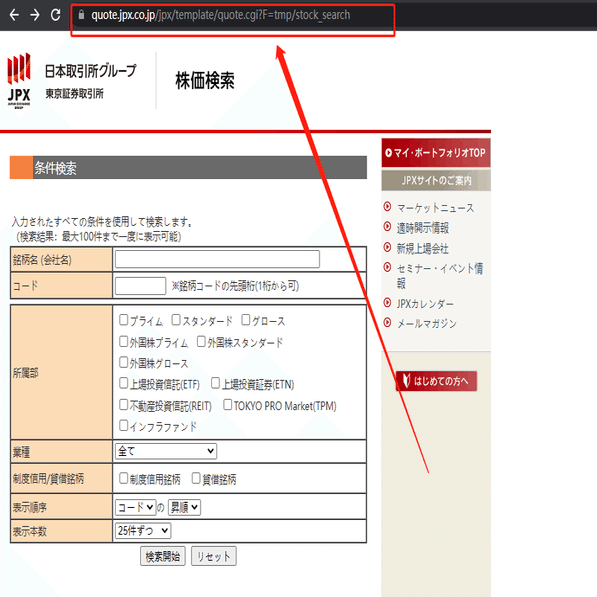Open the マーケットニュース link
This screenshot has height=597, width=597.
pos(436,208)
